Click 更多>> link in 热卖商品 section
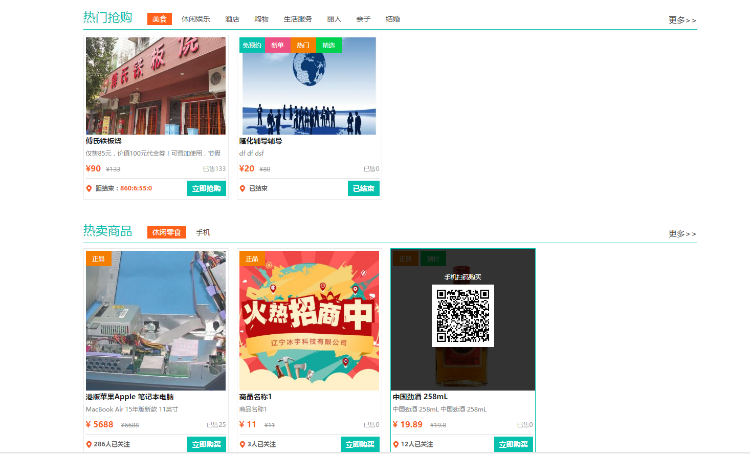750x454 pixels. click(682, 234)
